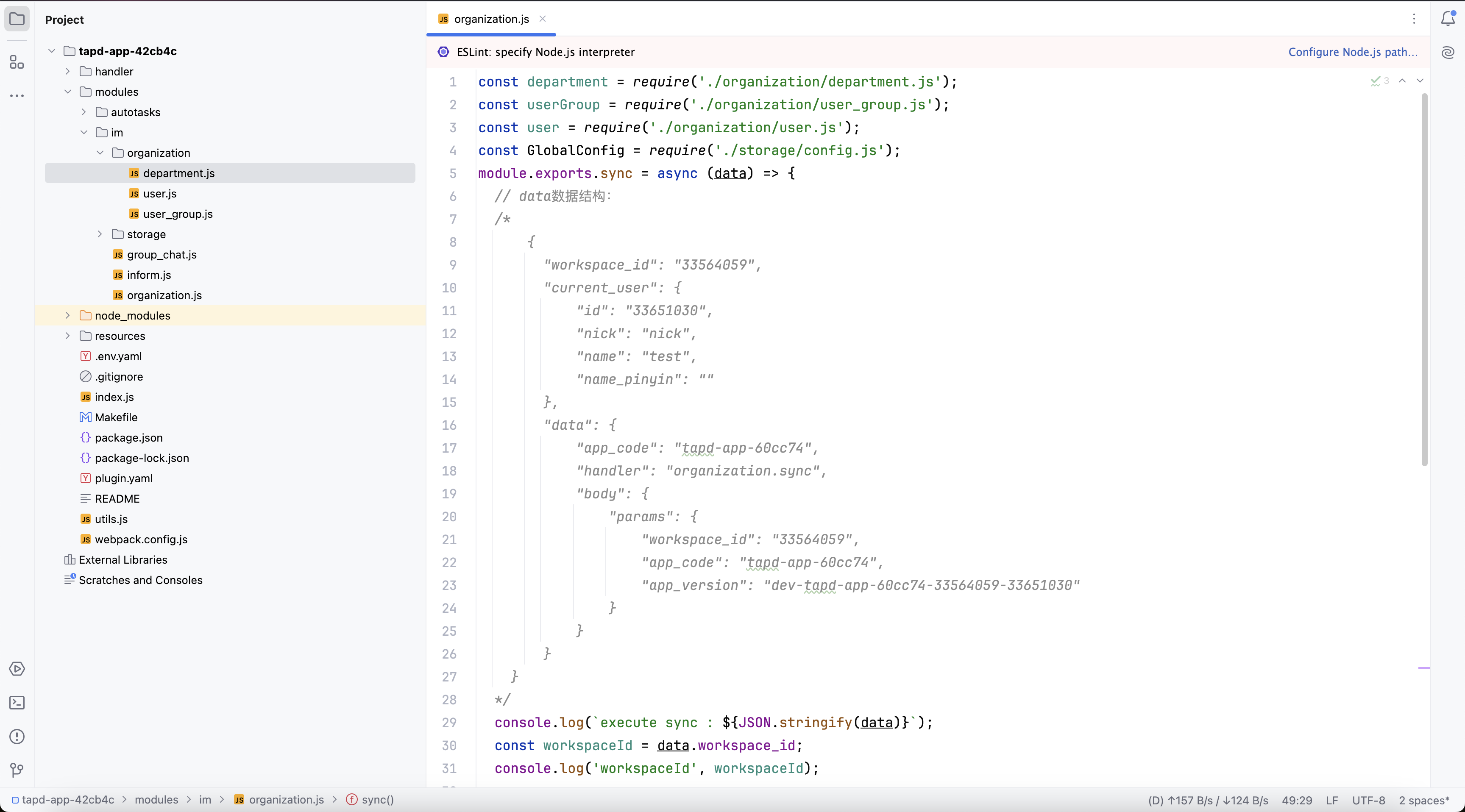Click the Configure Node.js path link

(1353, 52)
